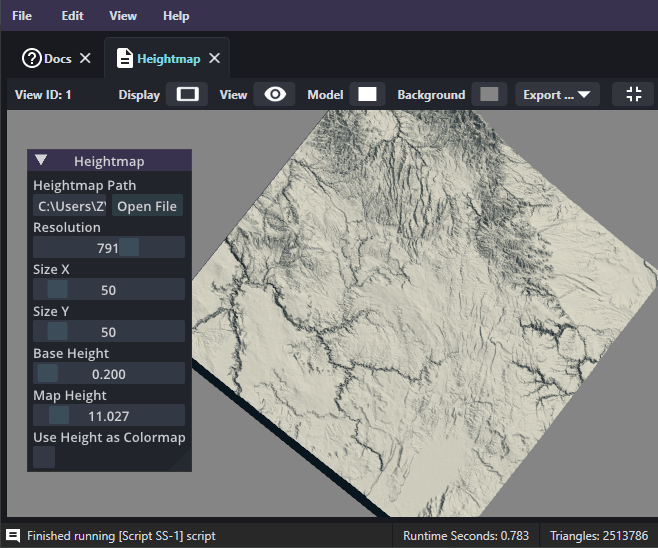The width and height of the screenshot is (658, 548).
Task: Click the 'View ID: 1' label
Action: 43,94
